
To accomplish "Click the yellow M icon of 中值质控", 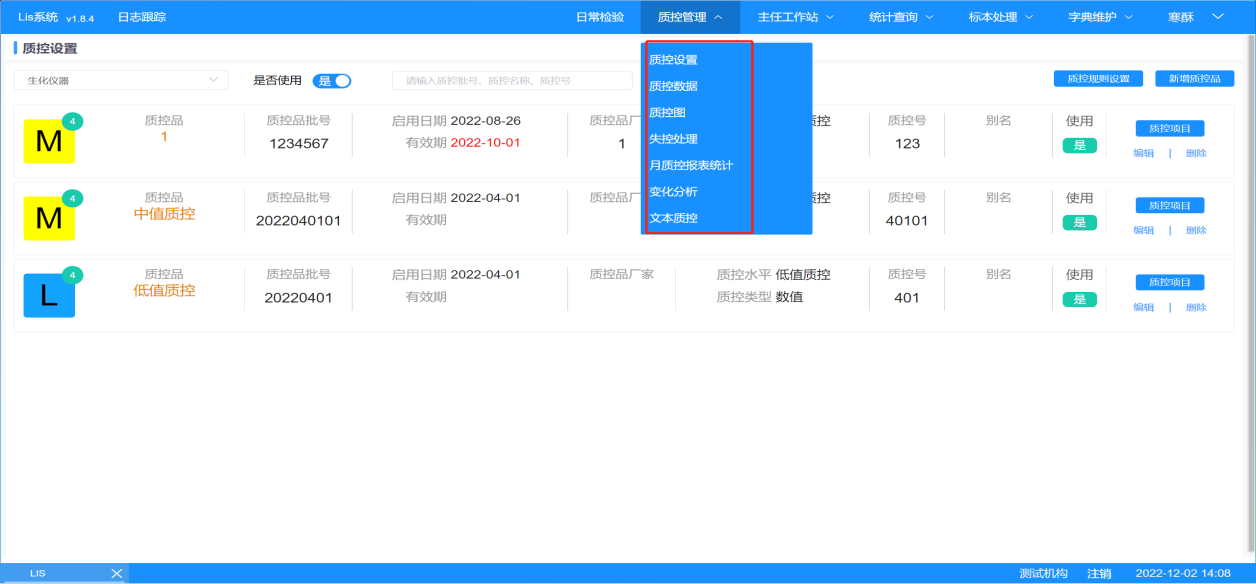I will 49,218.
